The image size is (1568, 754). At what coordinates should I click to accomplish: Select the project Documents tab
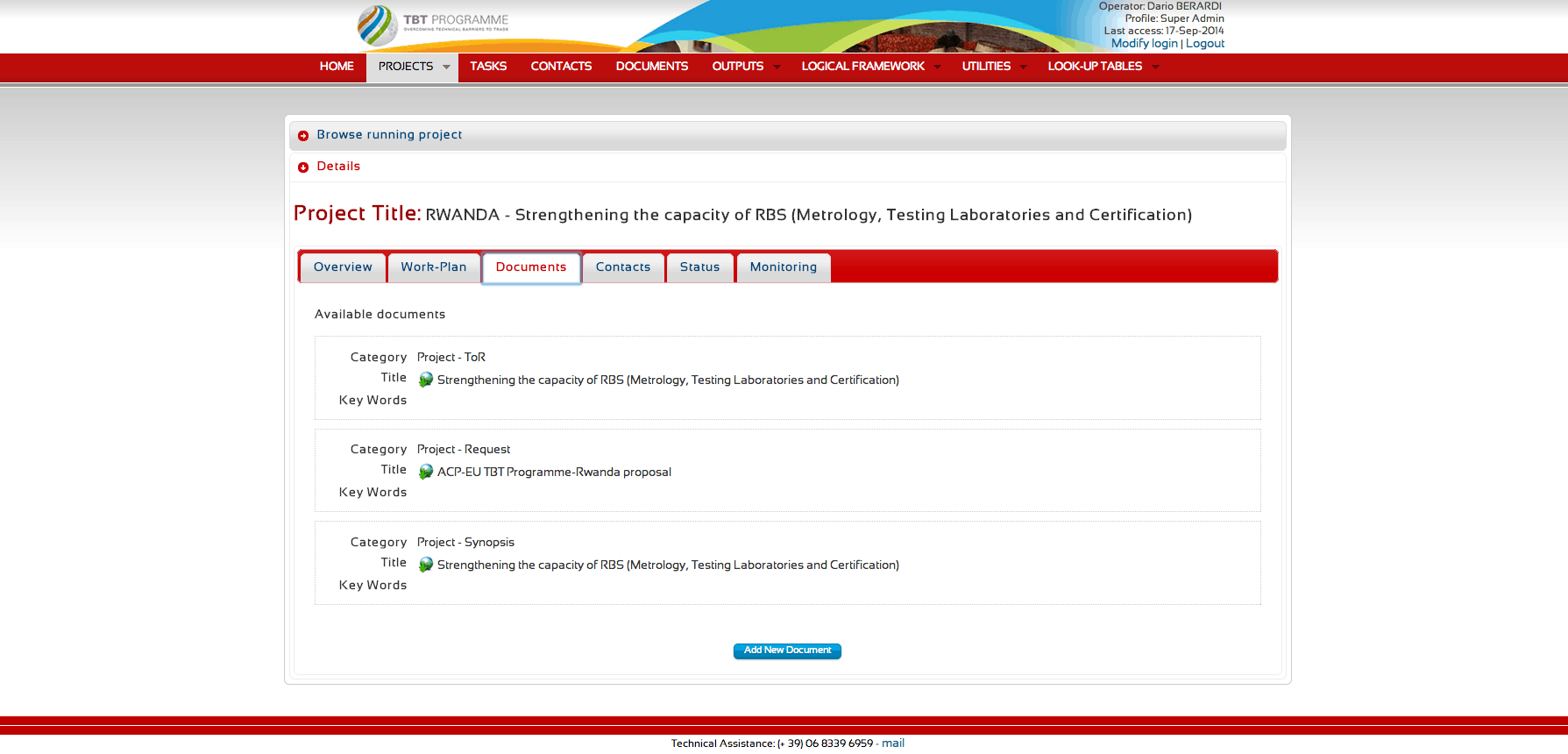point(531,267)
